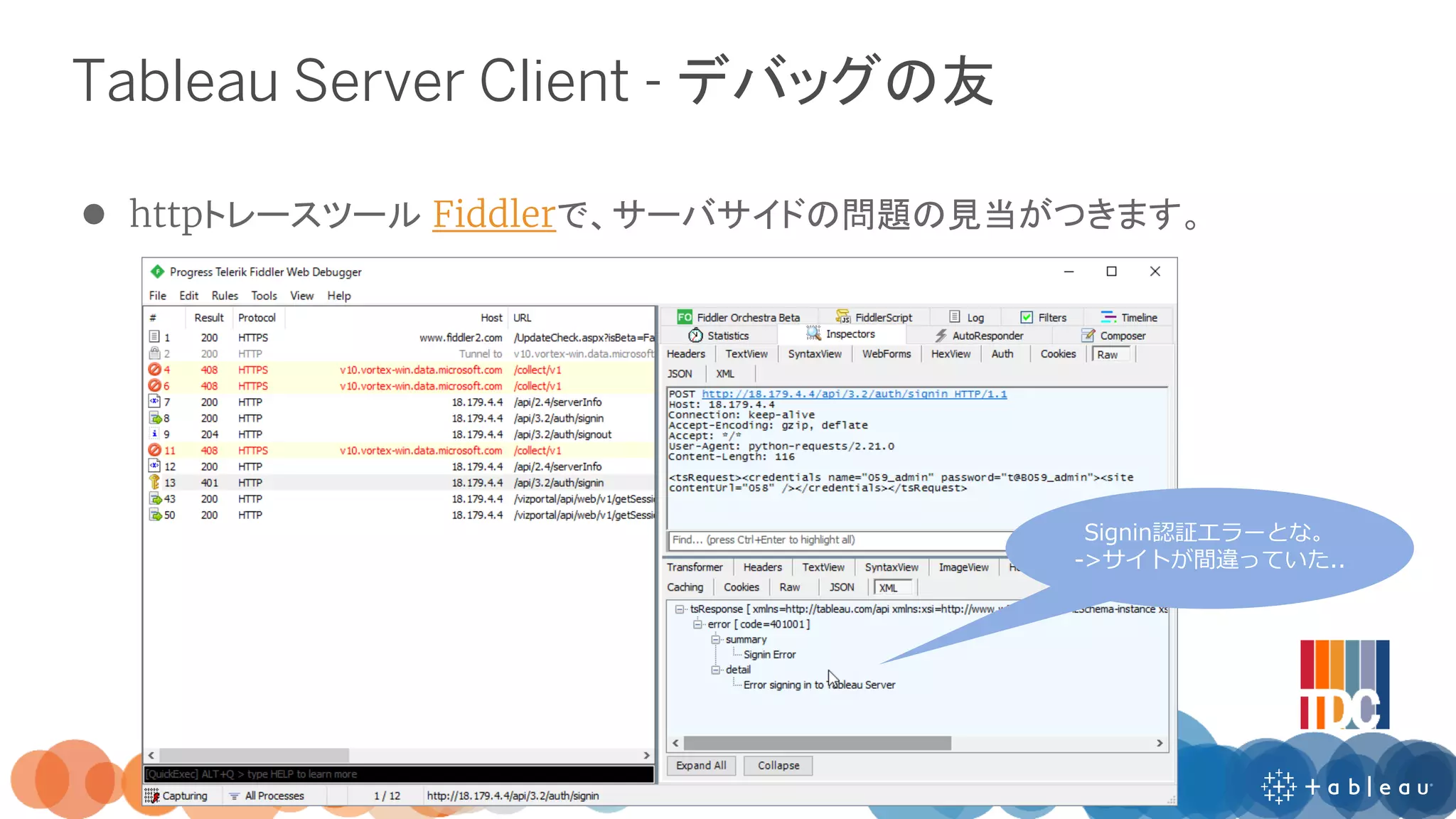Screen dimensions: 1456x819
Task: Select session 8 signin post icon
Action: pyautogui.click(x=155, y=418)
